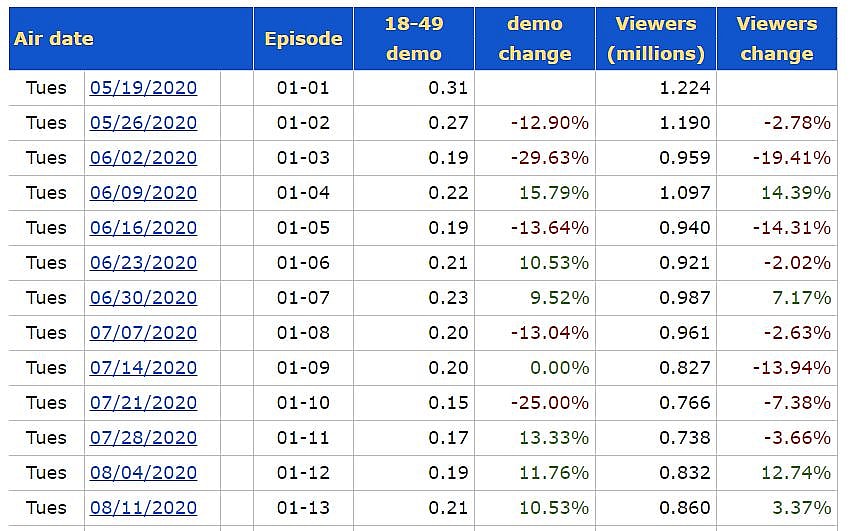Click the demo change column header
This screenshot has height=531, width=850.
535,39
